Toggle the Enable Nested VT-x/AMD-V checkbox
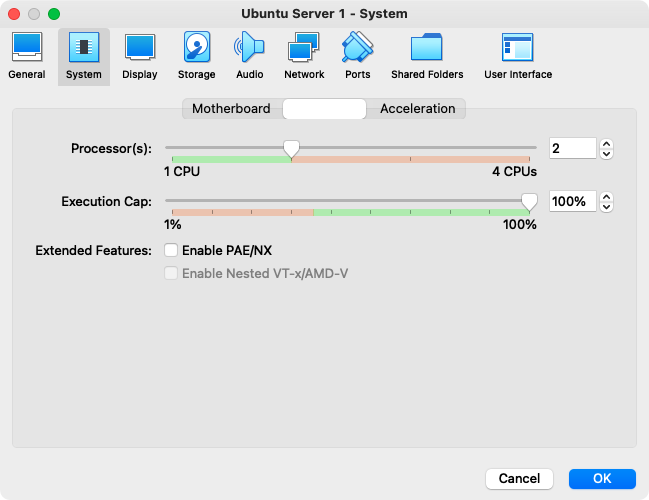This screenshot has width=649, height=500. (172, 273)
